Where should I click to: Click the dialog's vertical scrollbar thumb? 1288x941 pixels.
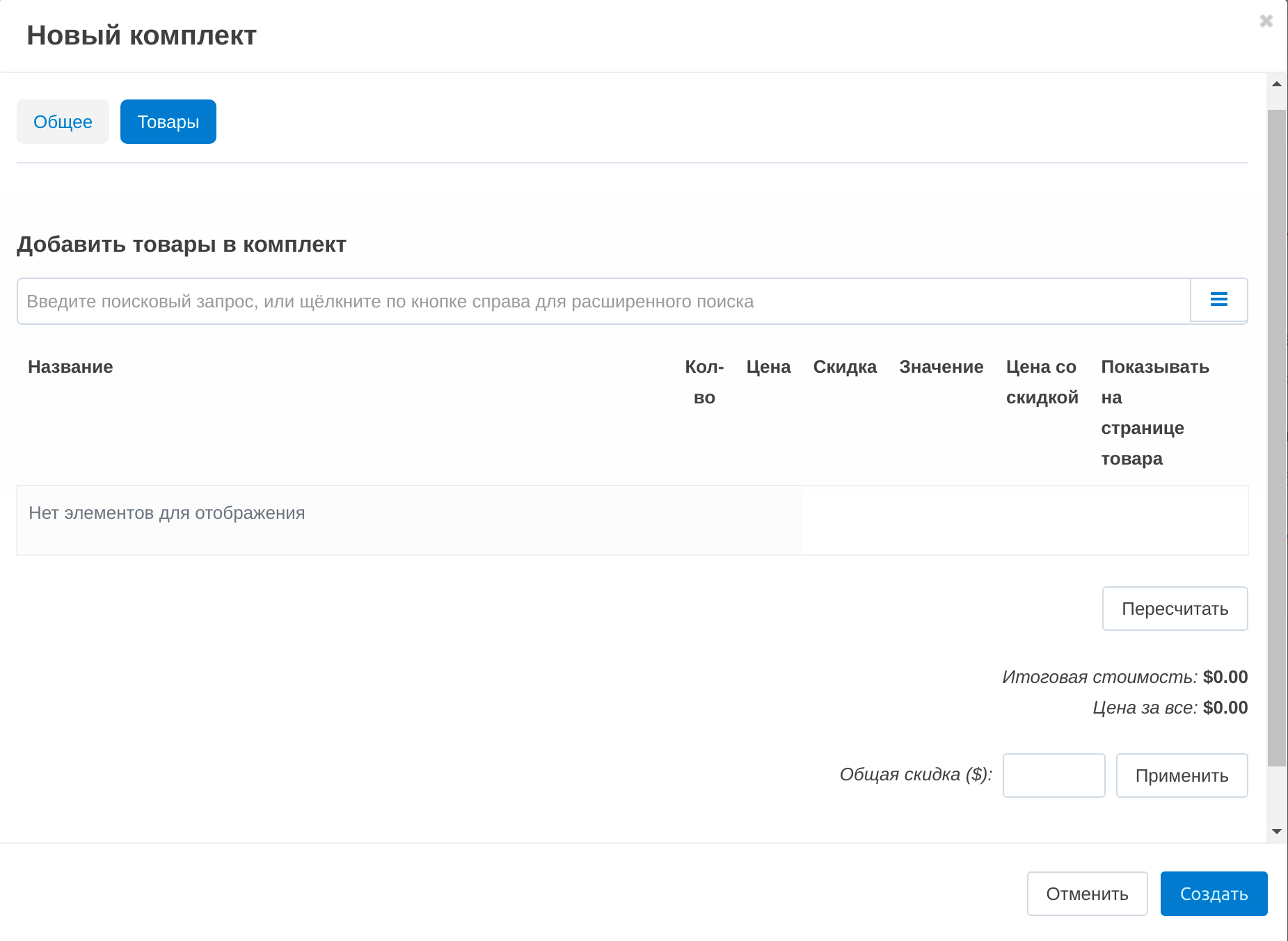click(1276, 438)
